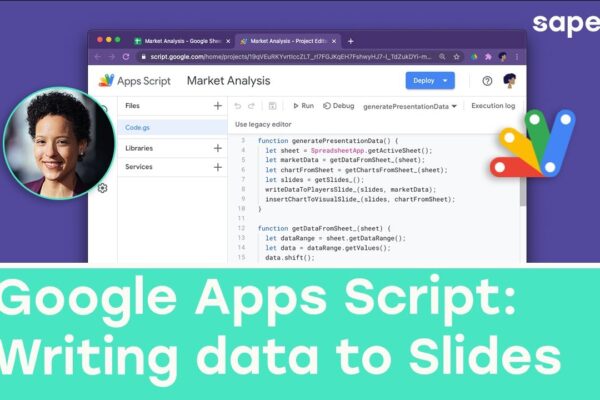Viewport: 600px width, 400px height.
Task: Click the Google Drive extension icon
Action: click(x=474, y=57)
